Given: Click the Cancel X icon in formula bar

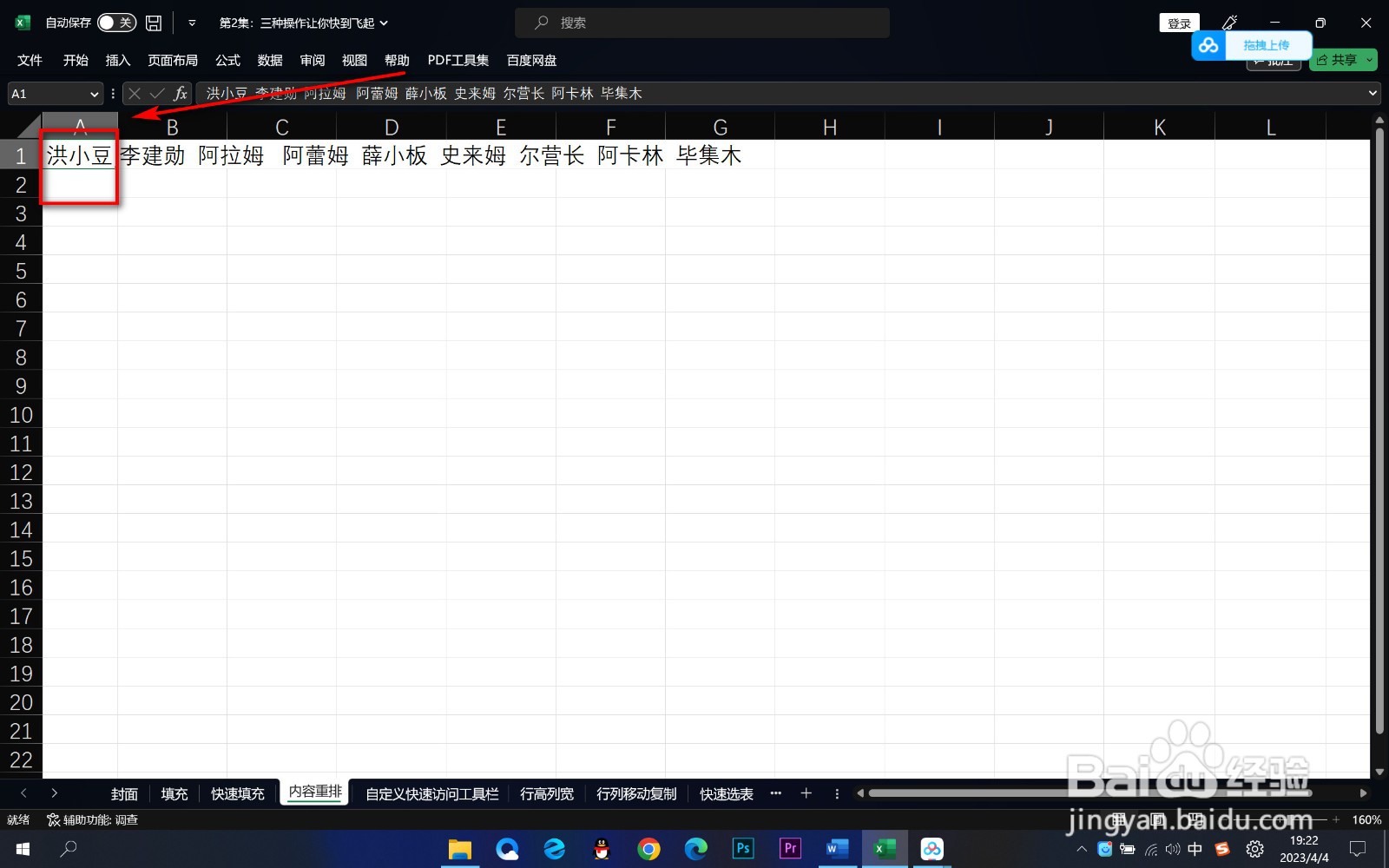Looking at the screenshot, I should point(135,93).
